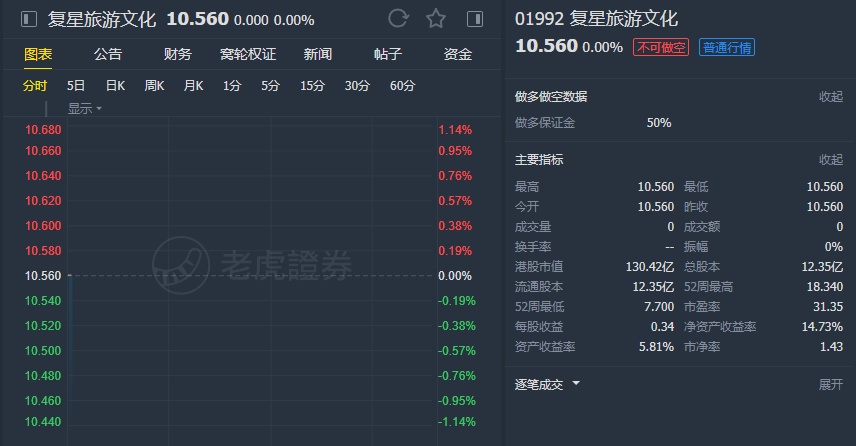
Task: Toggle the right side panel icon
Action: (x=474, y=19)
